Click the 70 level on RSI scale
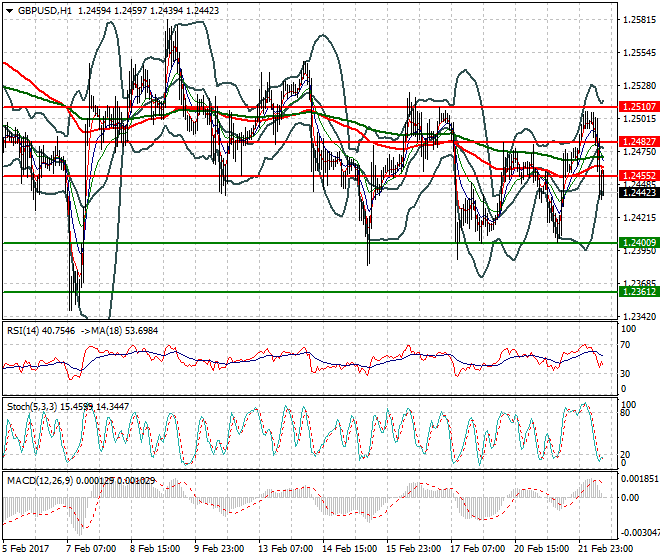This screenshot has width=660, height=560. tap(627, 345)
